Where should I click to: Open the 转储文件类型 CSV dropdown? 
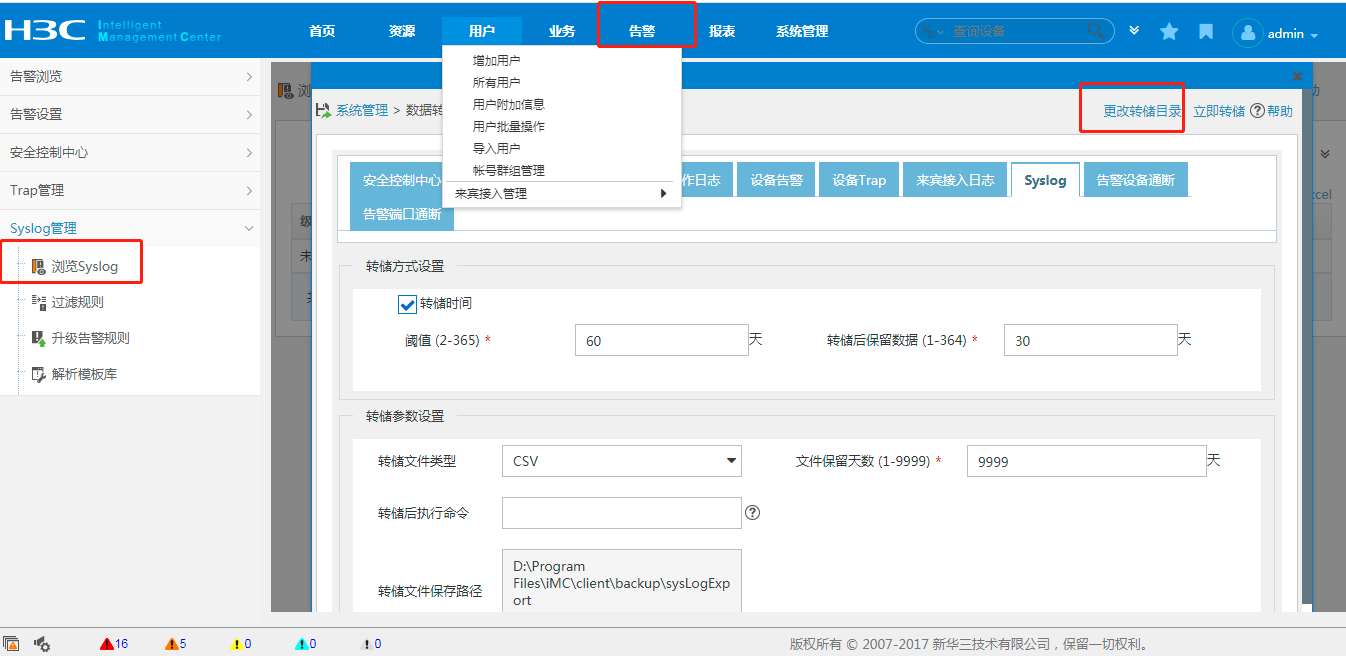pyautogui.click(x=622, y=461)
